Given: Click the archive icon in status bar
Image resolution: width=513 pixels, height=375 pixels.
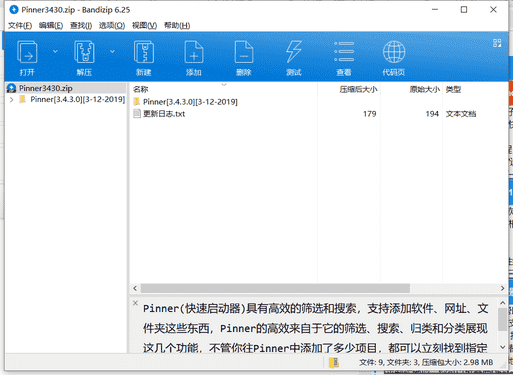Looking at the screenshot, I should pyautogui.click(x=334, y=362).
